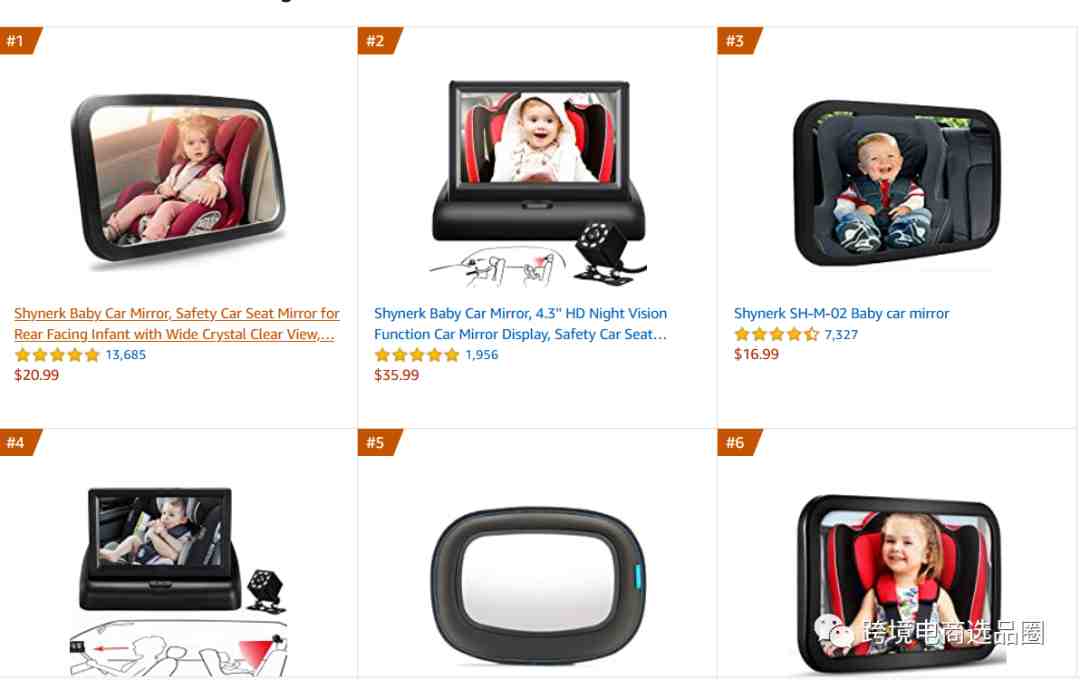View the 7,327 reviews count

pos(841,334)
